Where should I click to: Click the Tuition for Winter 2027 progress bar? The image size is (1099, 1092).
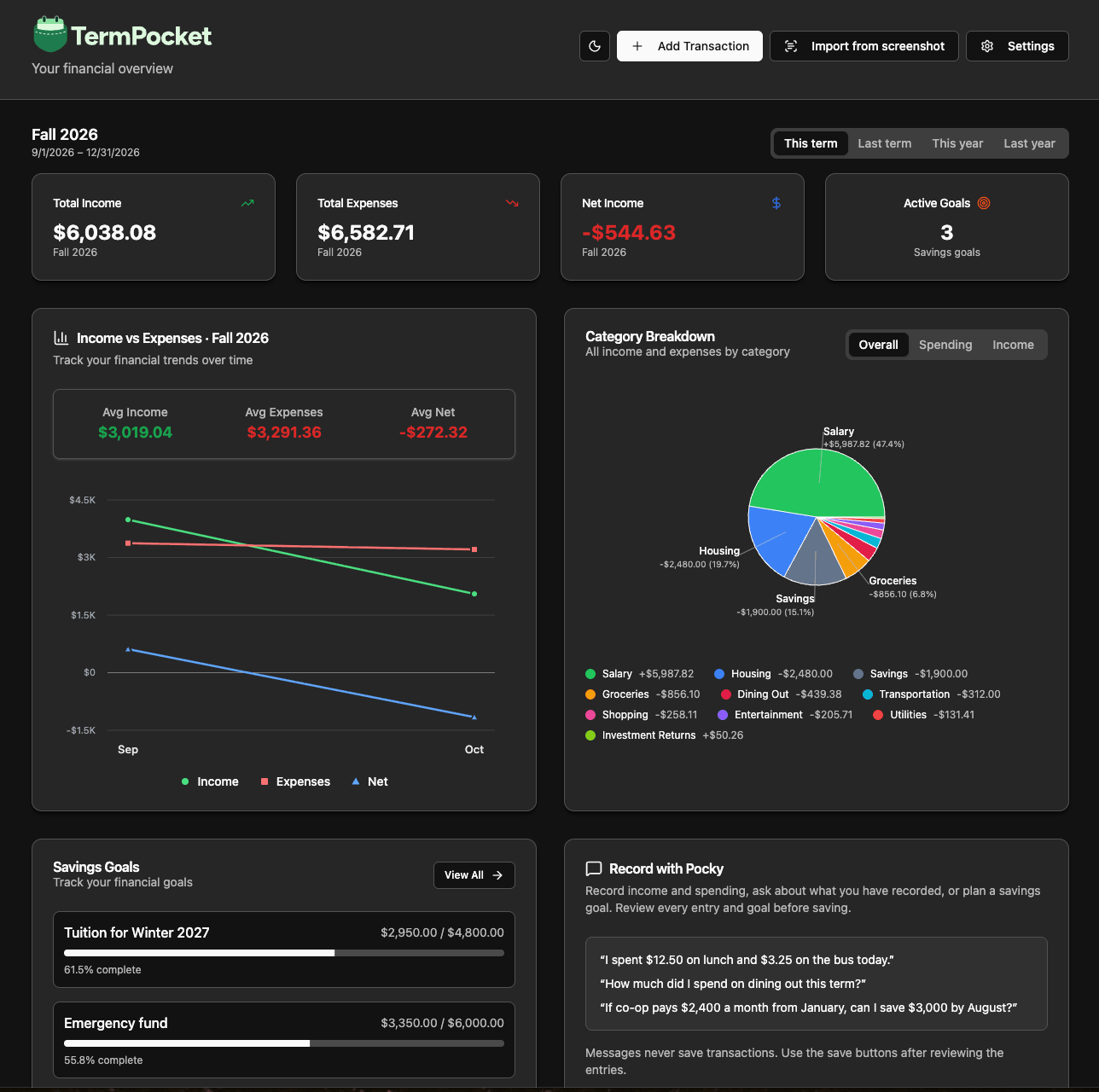284,953
